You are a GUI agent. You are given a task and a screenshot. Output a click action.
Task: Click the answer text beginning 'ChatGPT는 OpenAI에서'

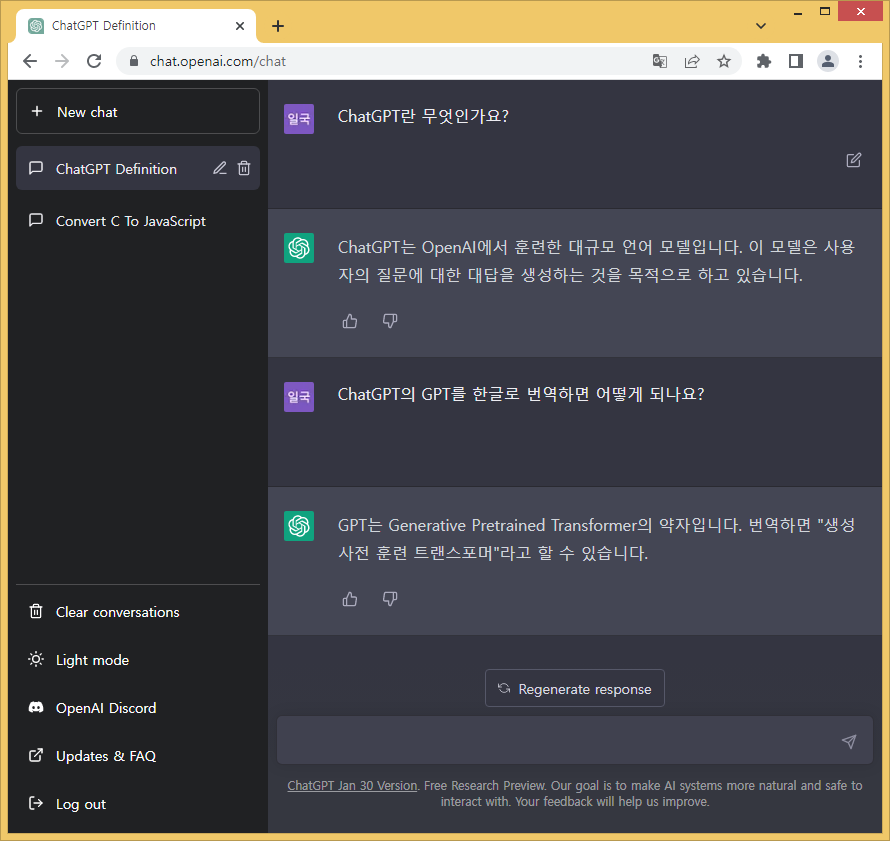[x=596, y=261]
